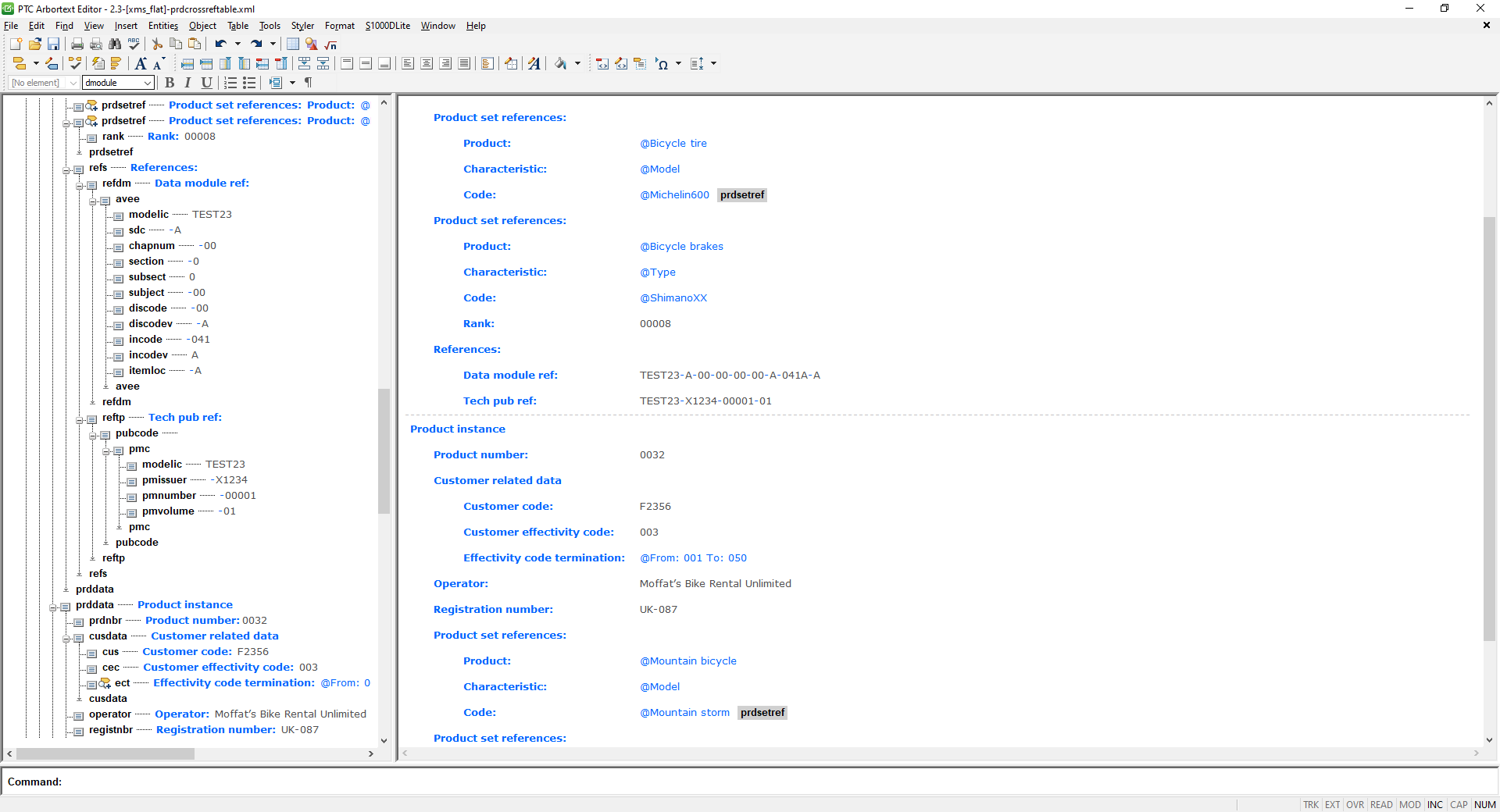Open the Find/Replace binoculars icon
The image size is (1500, 812).
[x=115, y=44]
